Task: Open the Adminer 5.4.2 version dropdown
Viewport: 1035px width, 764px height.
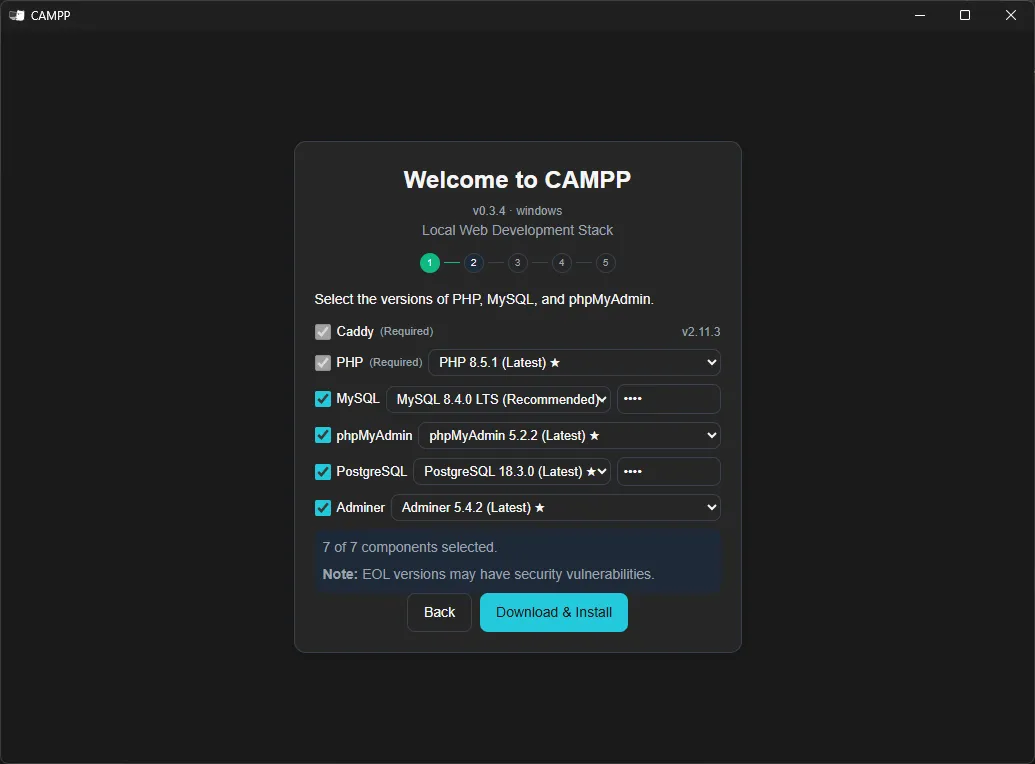Action: (556, 508)
